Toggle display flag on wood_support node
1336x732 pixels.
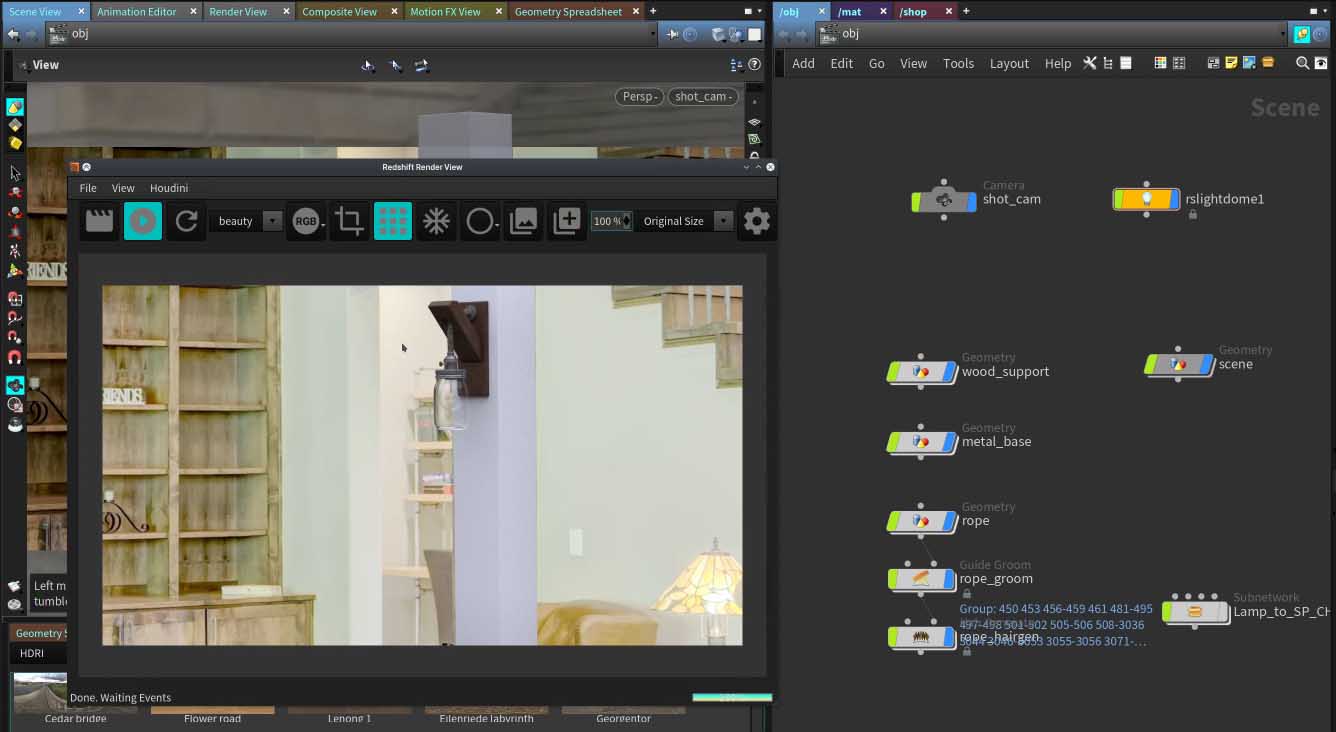(x=948, y=372)
